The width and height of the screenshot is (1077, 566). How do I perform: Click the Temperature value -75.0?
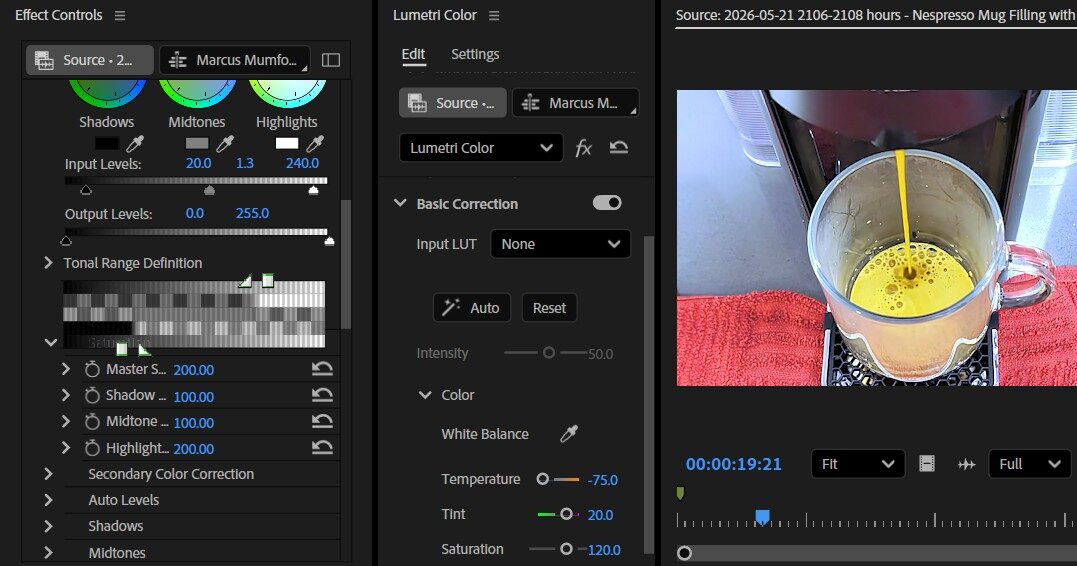coord(602,480)
